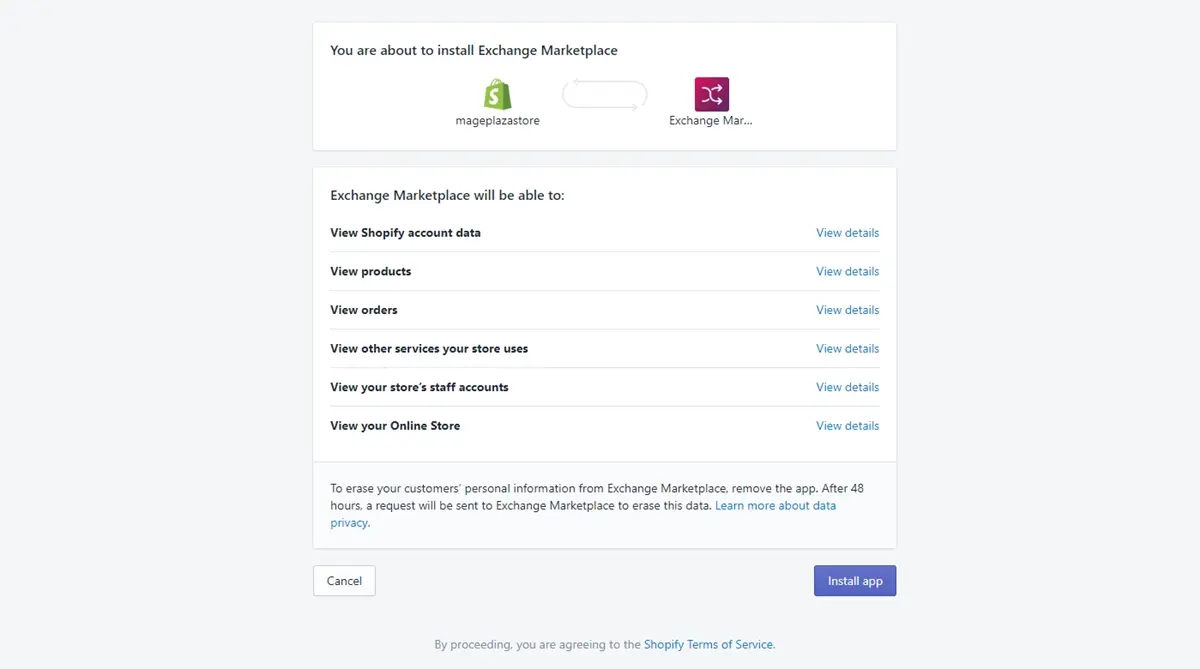Screen dimensions: 1200x669
Task: Select the View your store's staff accounts row
Action: point(419,387)
